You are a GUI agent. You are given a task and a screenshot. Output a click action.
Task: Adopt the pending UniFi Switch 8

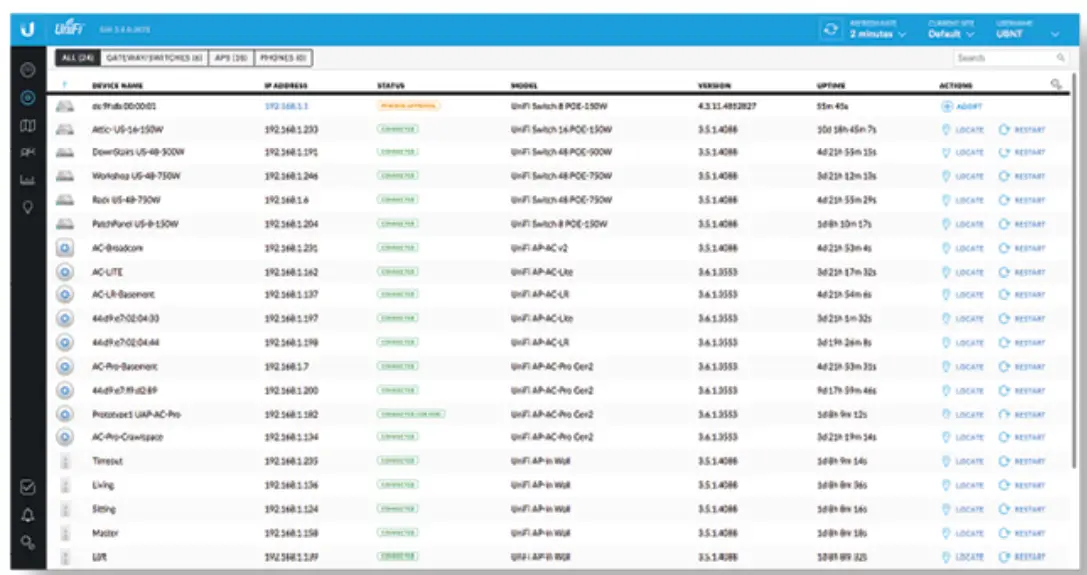[x=962, y=107]
